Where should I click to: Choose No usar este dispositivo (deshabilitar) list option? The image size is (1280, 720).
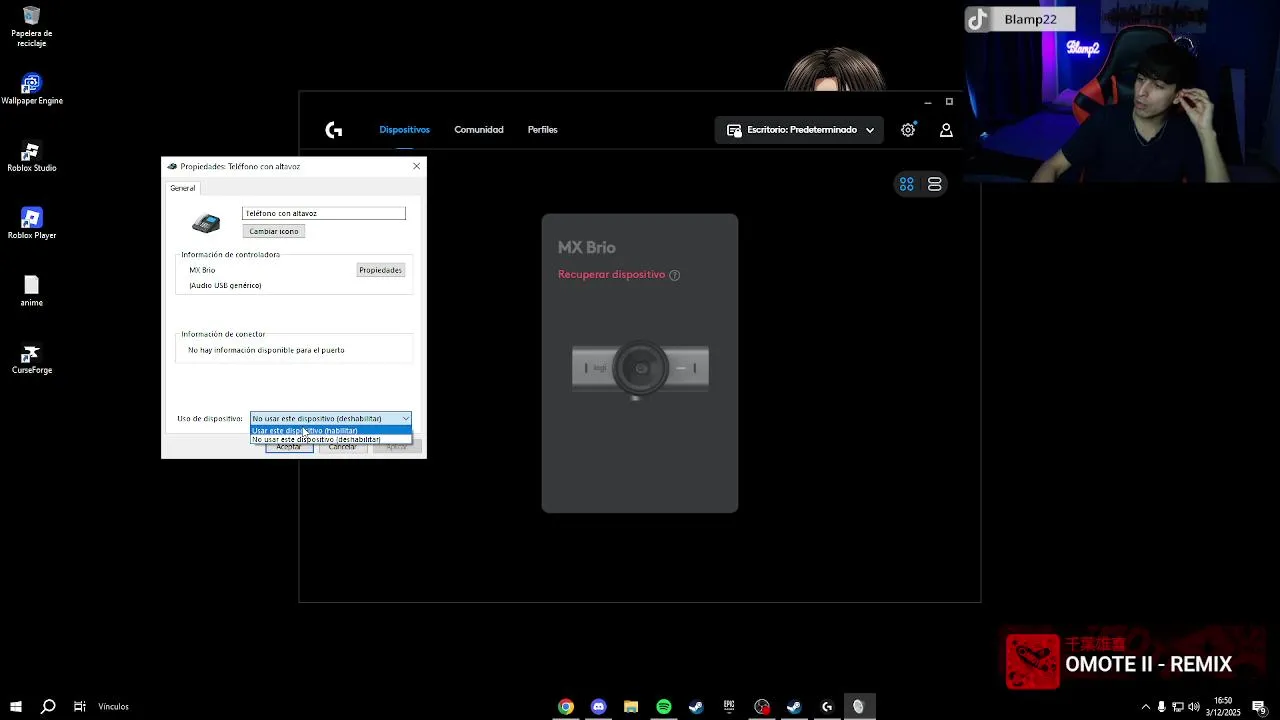point(331,440)
